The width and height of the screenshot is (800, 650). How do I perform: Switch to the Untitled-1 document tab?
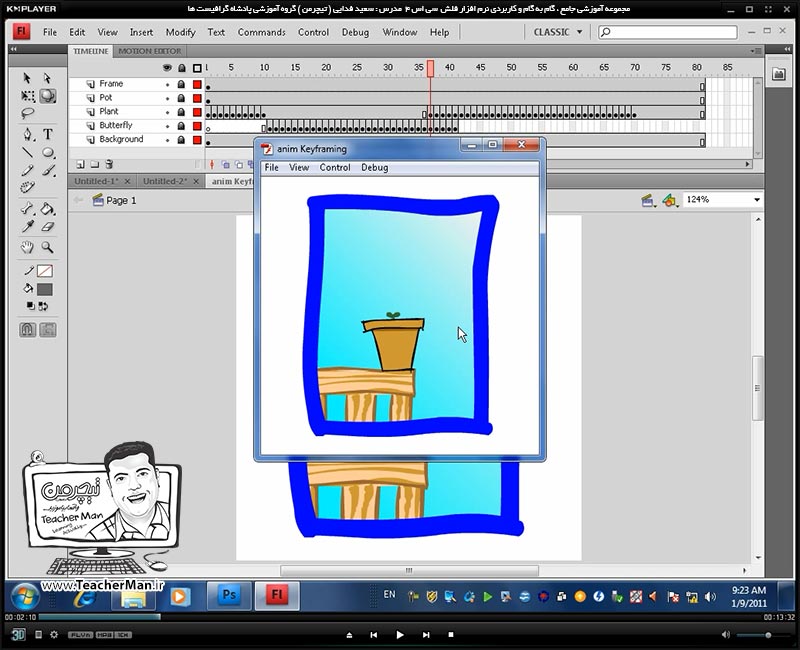click(x=95, y=181)
